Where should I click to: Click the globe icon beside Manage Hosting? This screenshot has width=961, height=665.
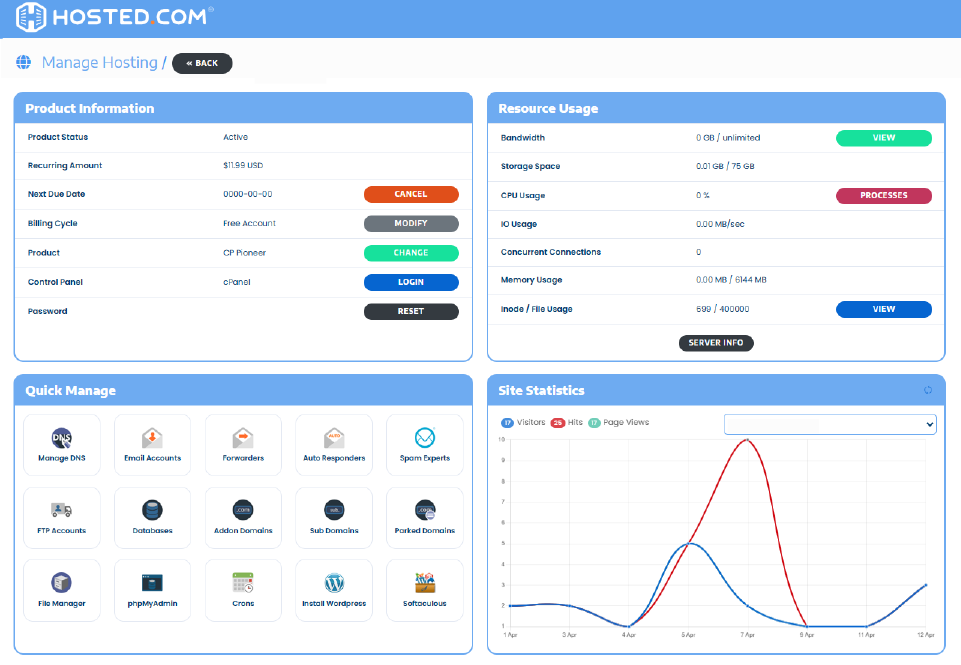click(x=23, y=62)
